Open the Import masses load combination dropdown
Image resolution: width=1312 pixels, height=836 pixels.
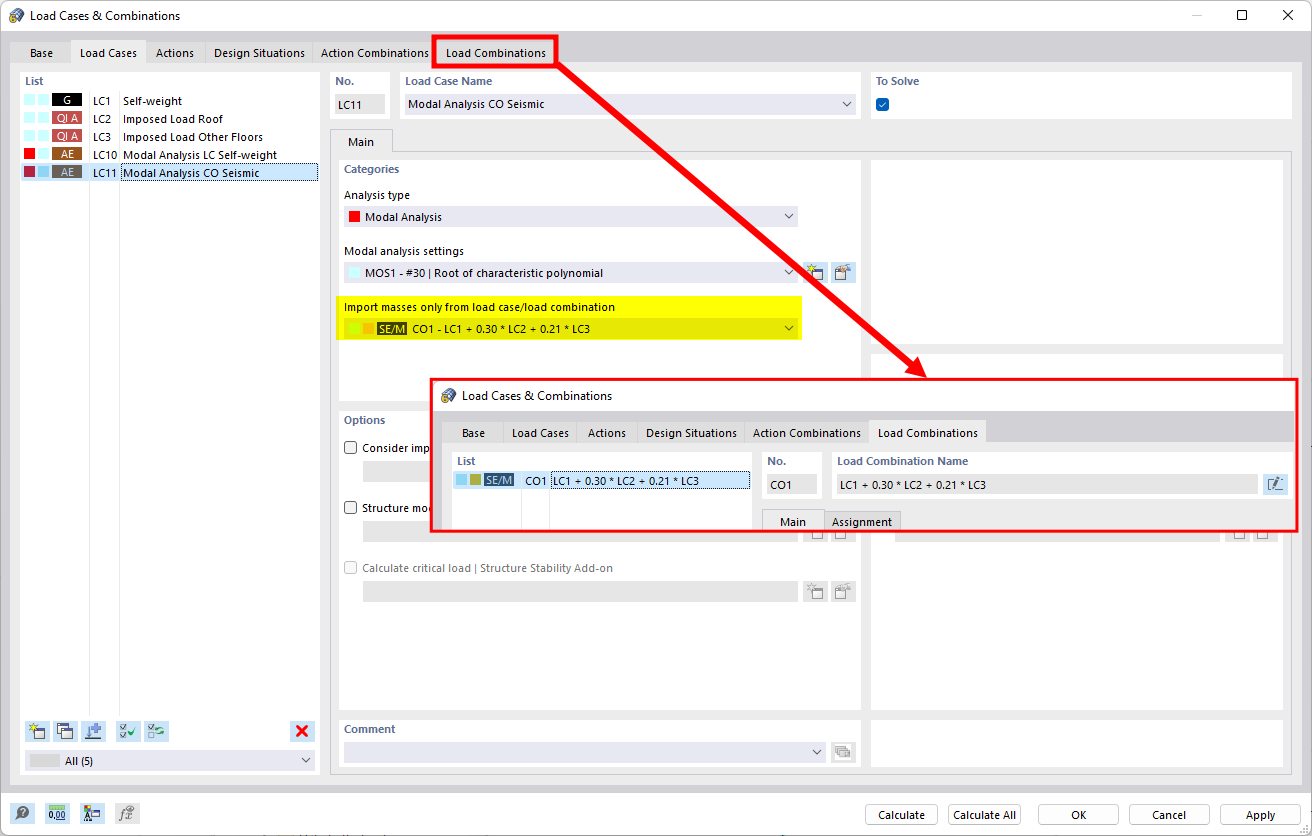click(x=789, y=328)
